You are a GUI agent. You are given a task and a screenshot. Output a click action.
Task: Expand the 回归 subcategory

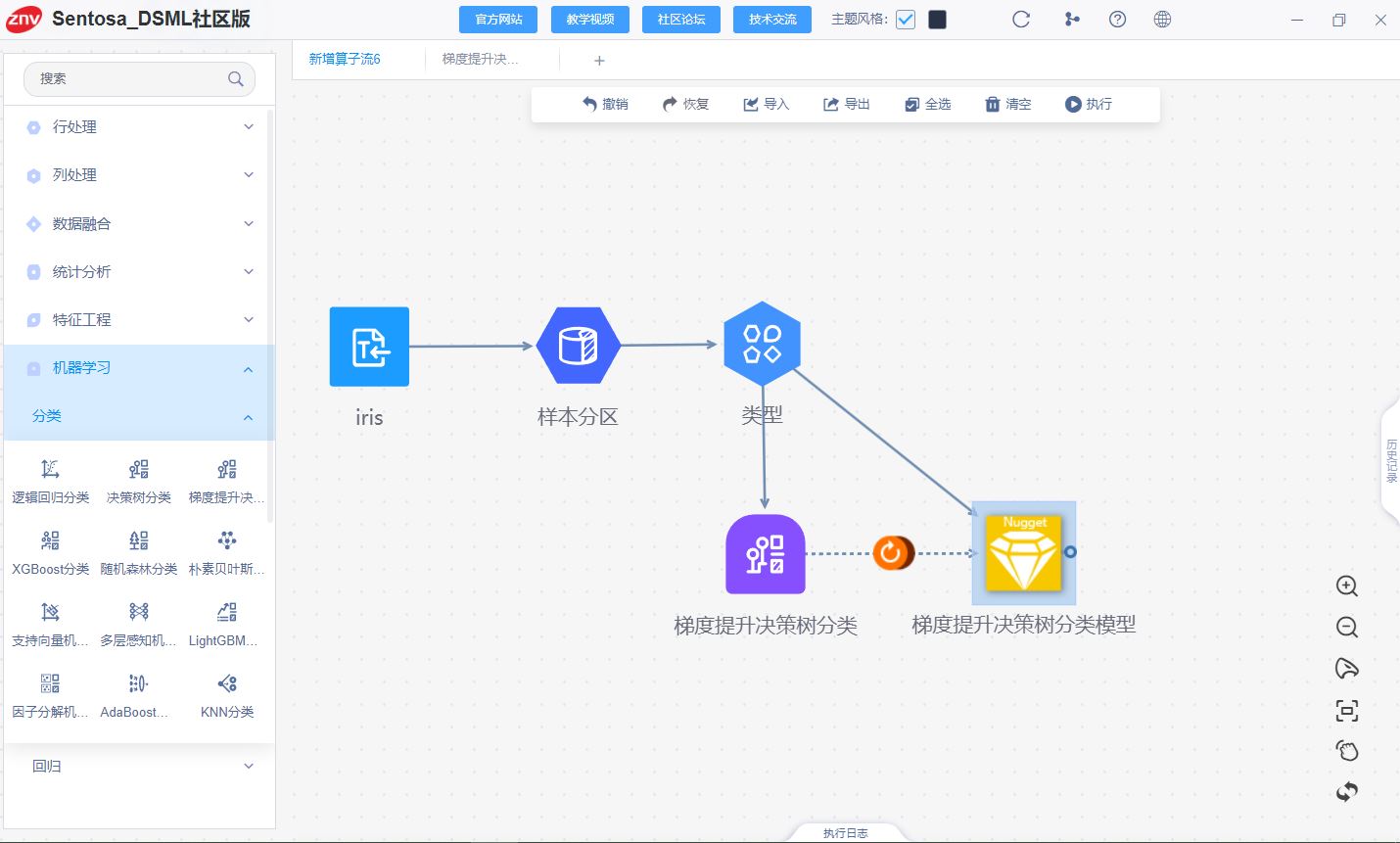pos(139,766)
